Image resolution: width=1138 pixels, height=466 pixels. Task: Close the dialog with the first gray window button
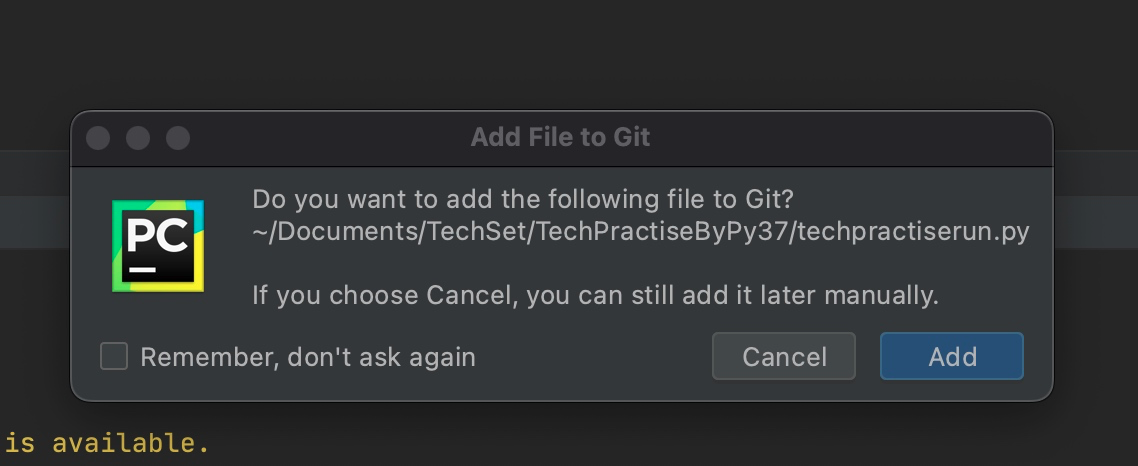pyautogui.click(x=98, y=138)
